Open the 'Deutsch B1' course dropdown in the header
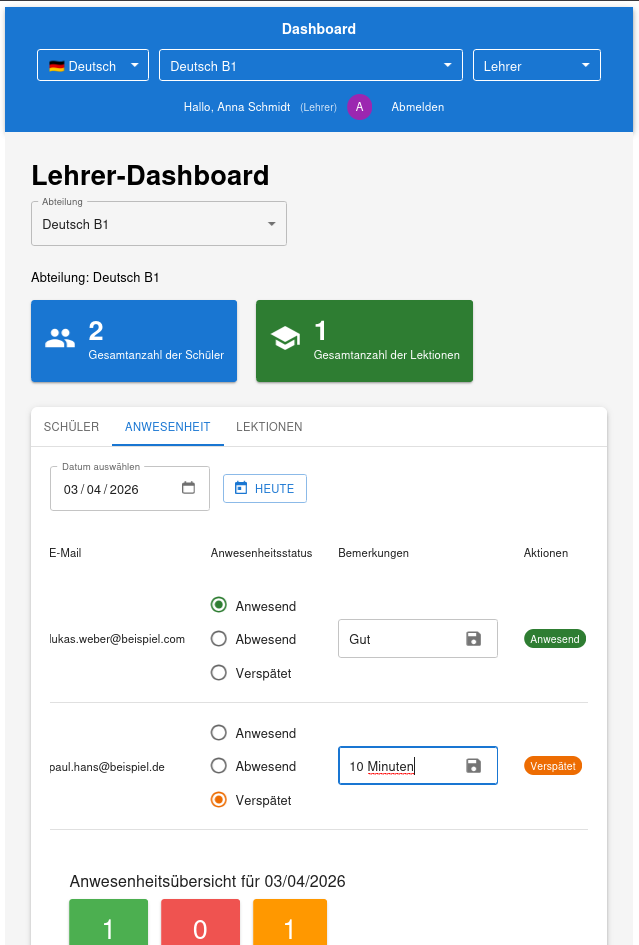The image size is (639, 945). (x=310, y=66)
